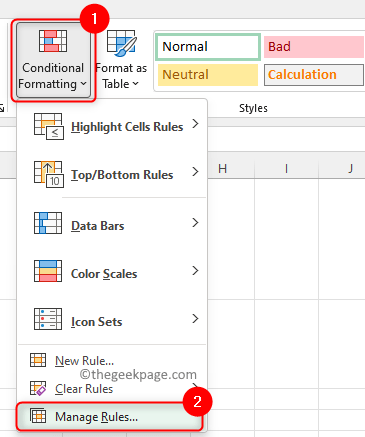
Task: Select Manage Rules... menu entry
Action: (110, 417)
